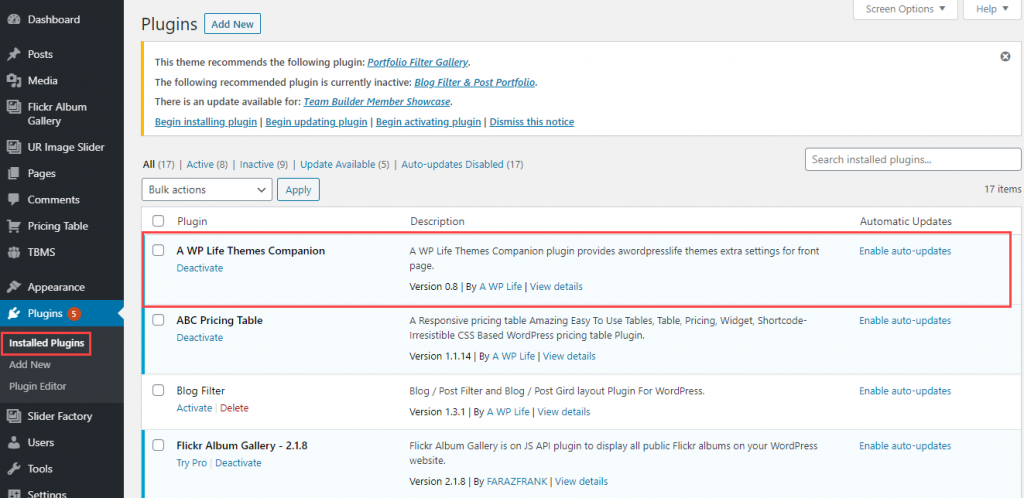Deactivate the ABC Pricing Table plugin
This screenshot has height=498, width=1024.
point(200,338)
